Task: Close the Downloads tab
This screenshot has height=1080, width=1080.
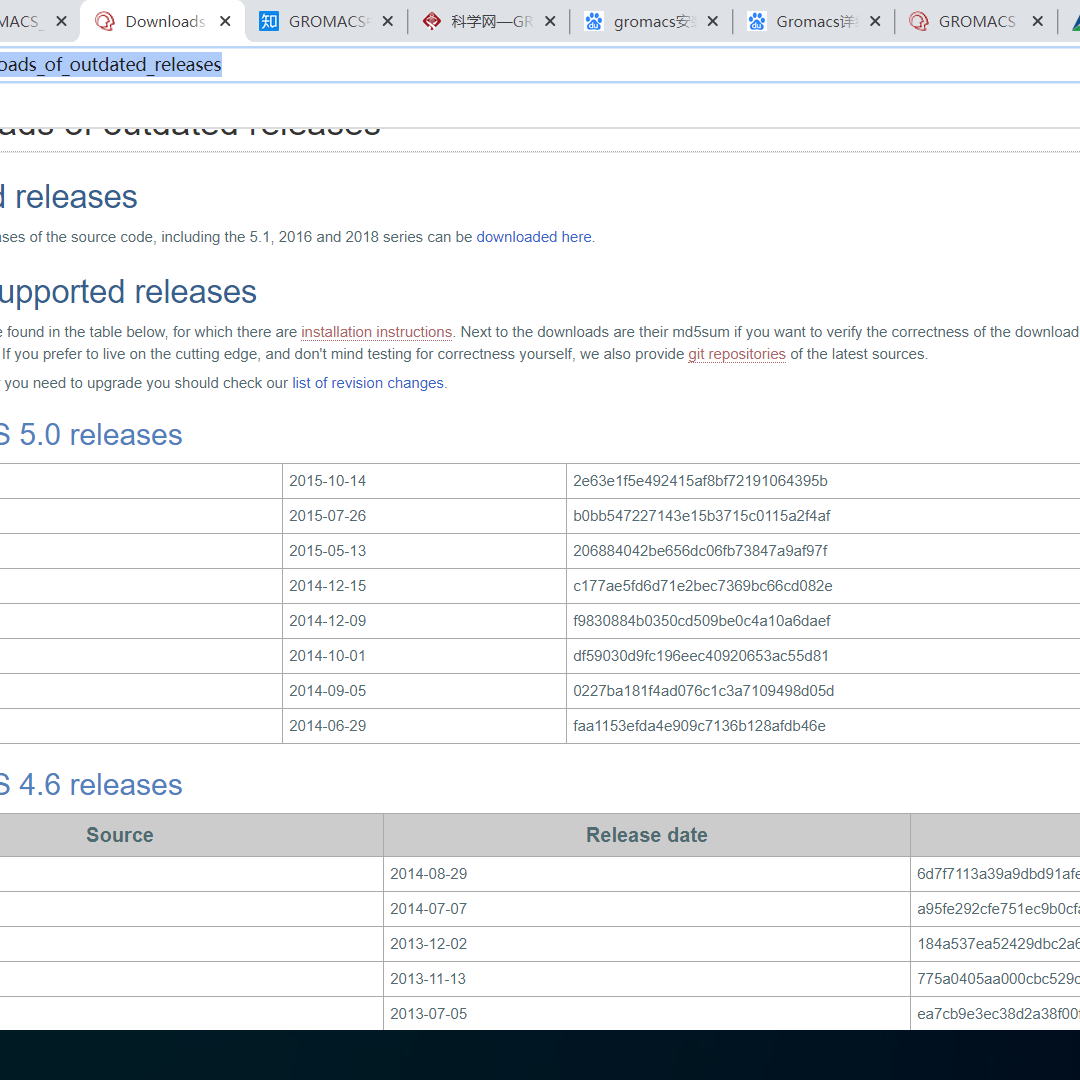Action: pos(225,21)
